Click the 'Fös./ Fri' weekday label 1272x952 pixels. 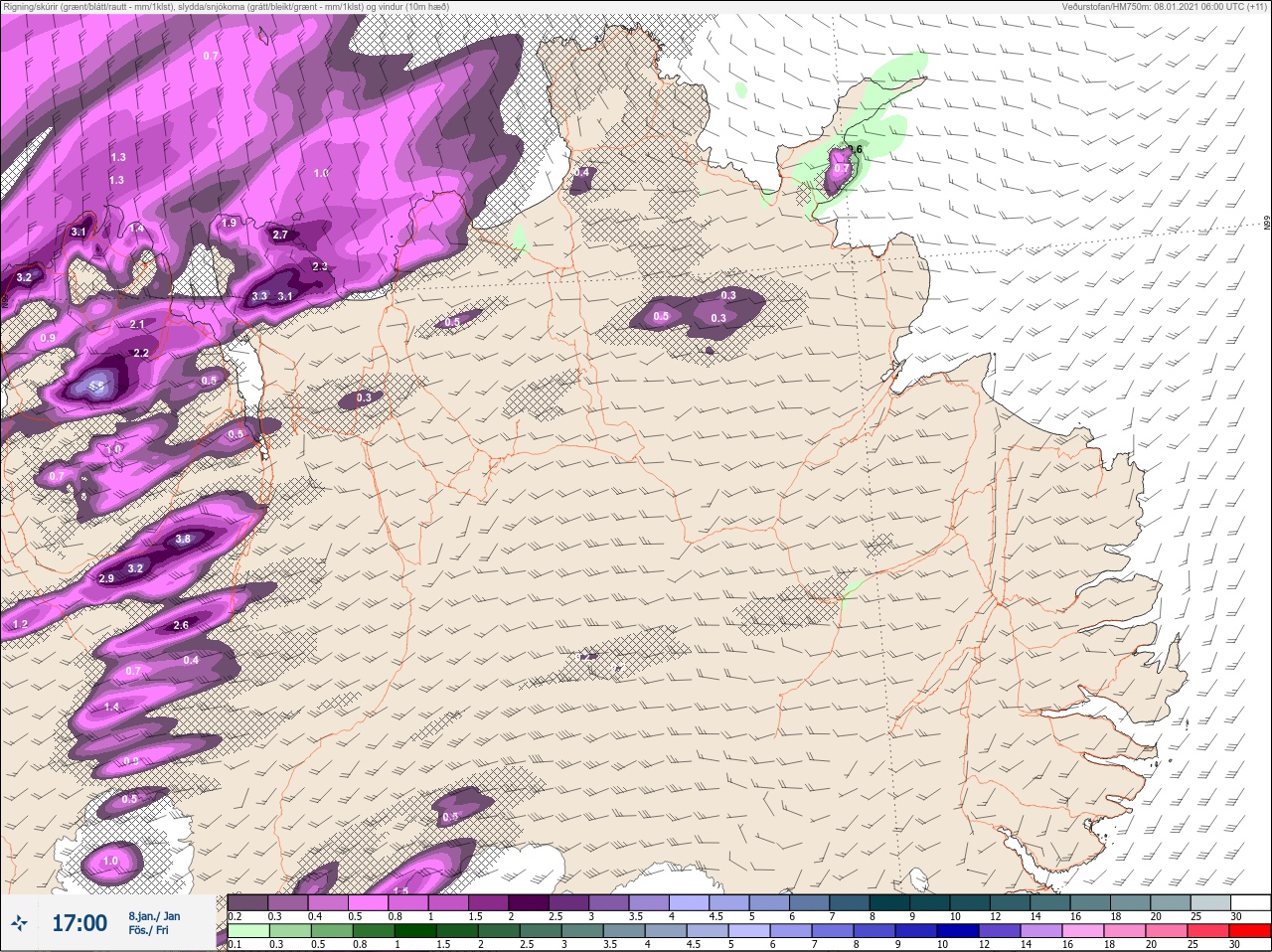click(x=148, y=931)
